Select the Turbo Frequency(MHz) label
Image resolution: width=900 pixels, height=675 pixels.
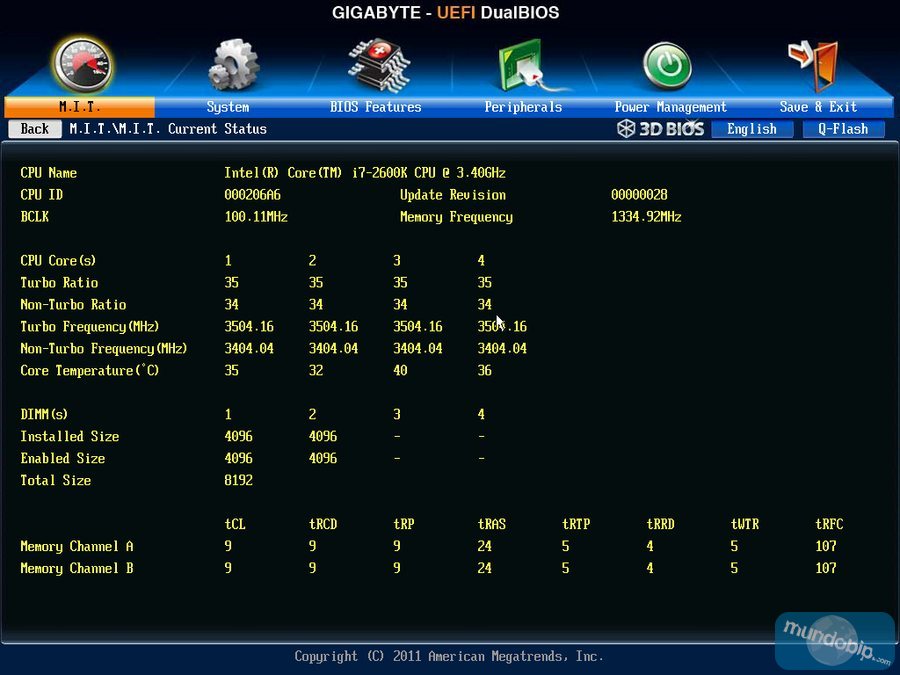point(90,327)
